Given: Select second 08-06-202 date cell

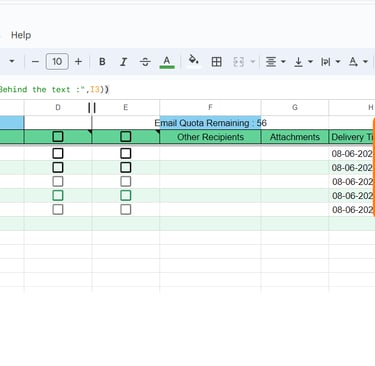Looking at the screenshot, I should 352,168.
